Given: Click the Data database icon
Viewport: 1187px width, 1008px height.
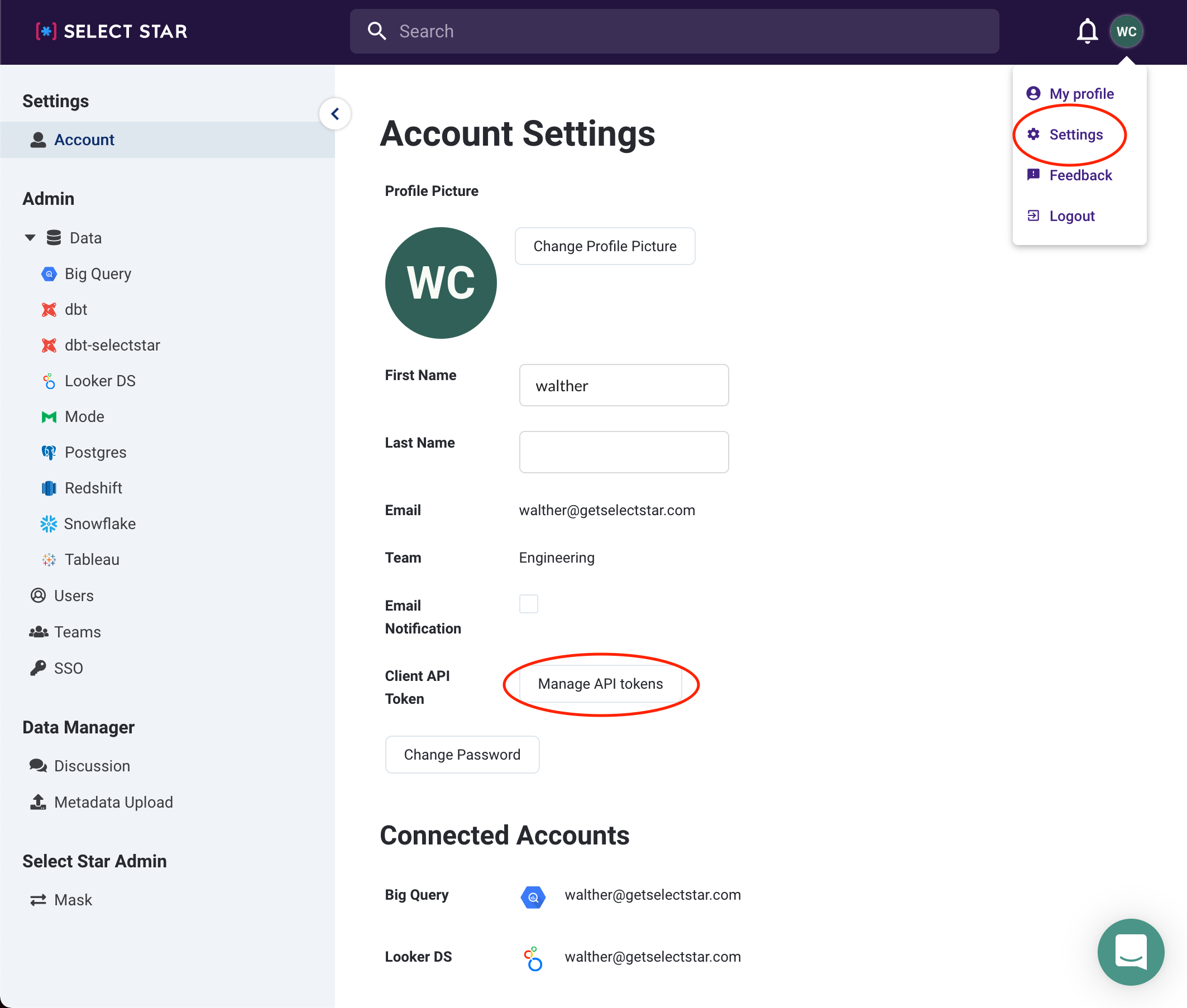Looking at the screenshot, I should coord(54,238).
